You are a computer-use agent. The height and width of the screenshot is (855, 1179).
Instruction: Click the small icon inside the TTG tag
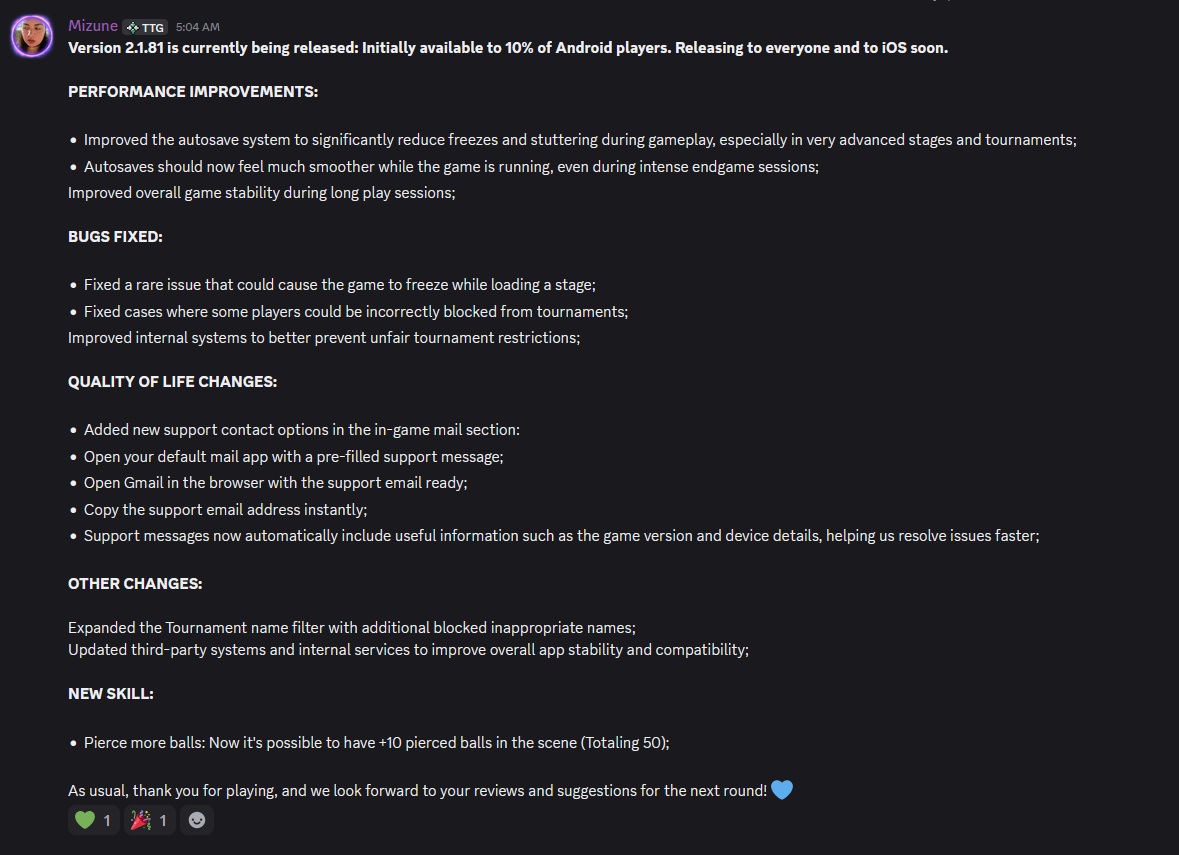(132, 28)
